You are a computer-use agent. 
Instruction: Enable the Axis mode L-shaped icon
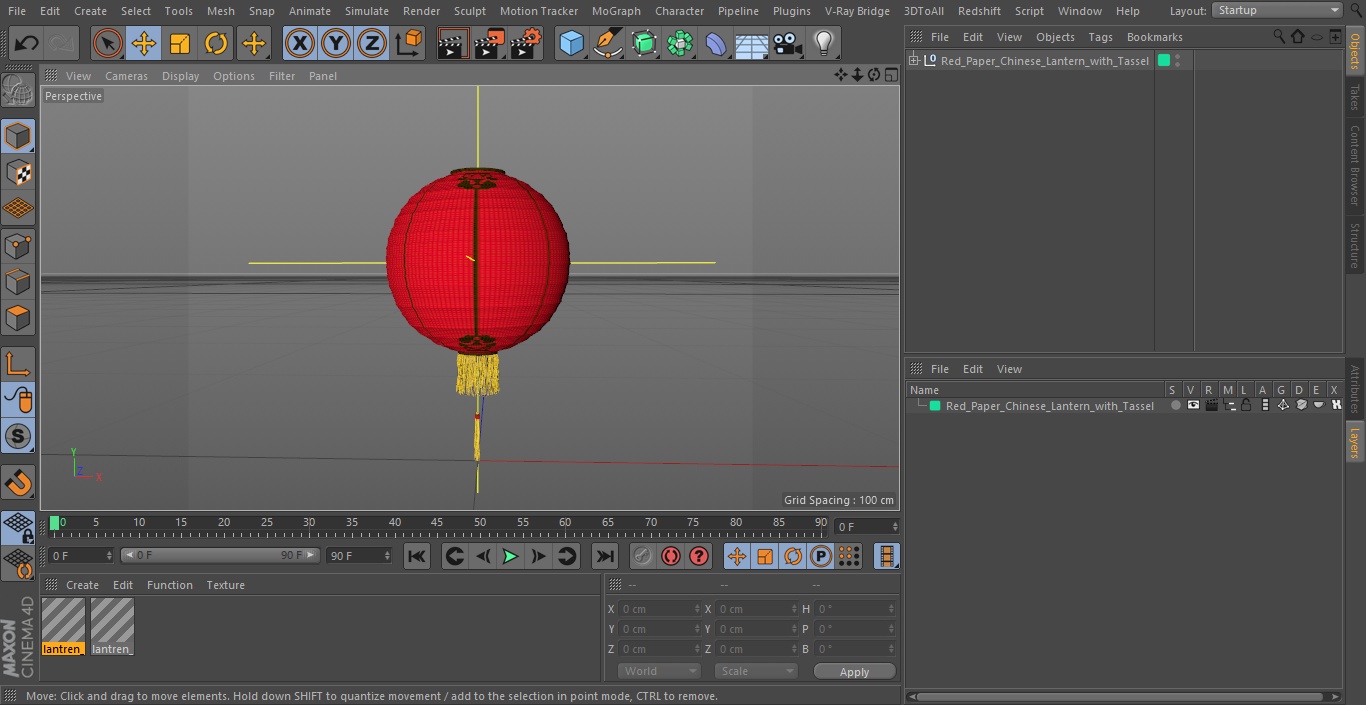(x=18, y=363)
